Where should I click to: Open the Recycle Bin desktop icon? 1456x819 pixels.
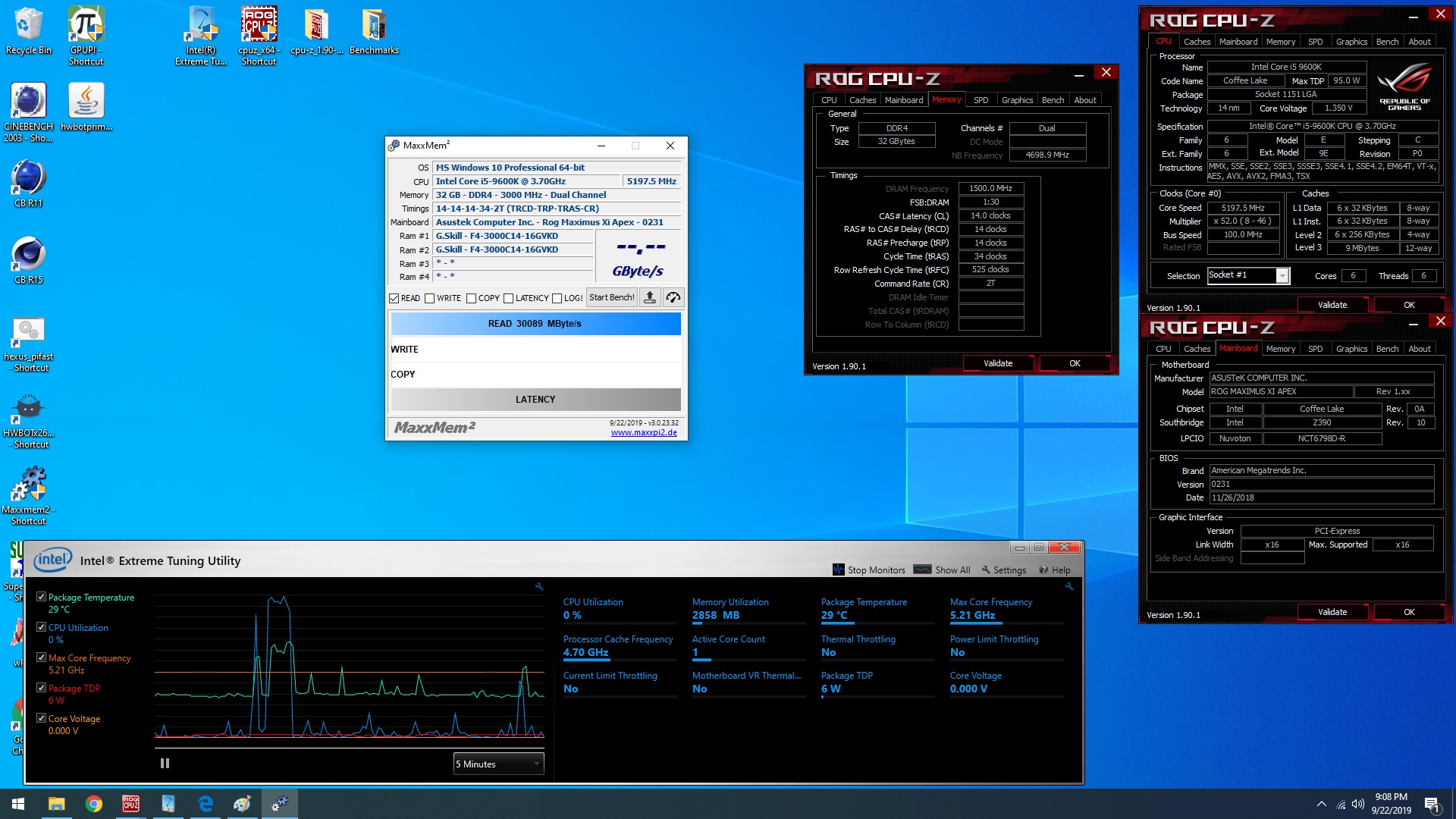[28, 31]
